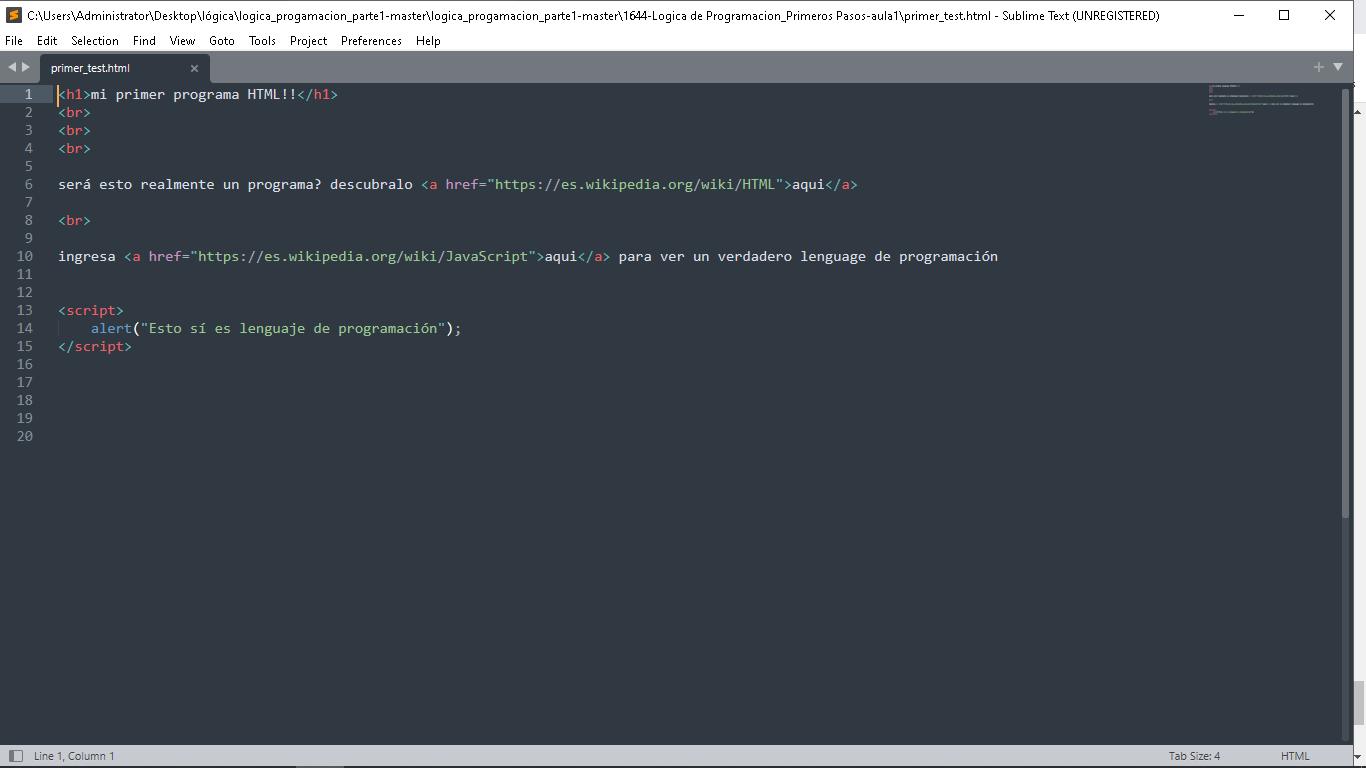Open the Find menu
Image resolution: width=1366 pixels, height=768 pixels.
pos(144,41)
